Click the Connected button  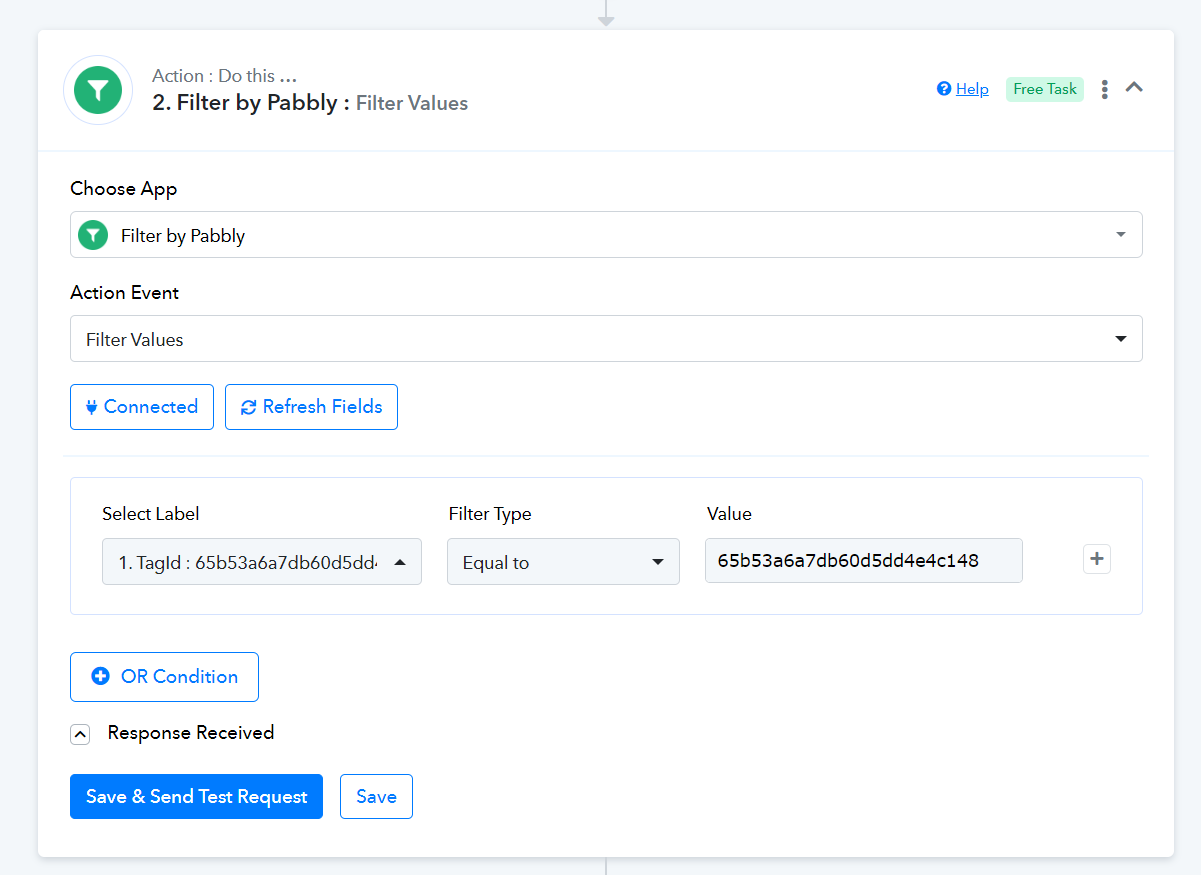(142, 407)
